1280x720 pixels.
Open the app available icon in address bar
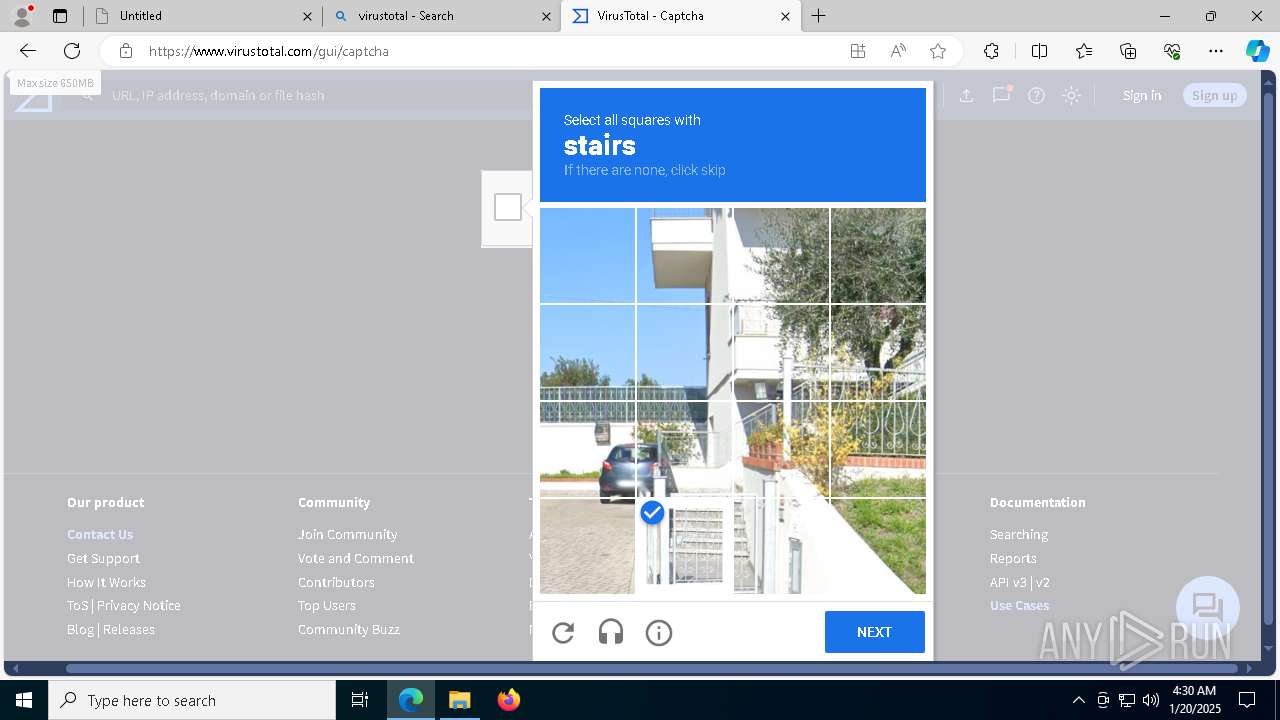point(858,51)
